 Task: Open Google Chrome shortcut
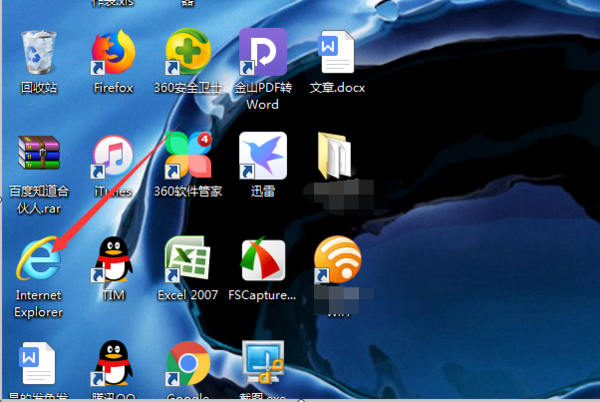pos(188,363)
